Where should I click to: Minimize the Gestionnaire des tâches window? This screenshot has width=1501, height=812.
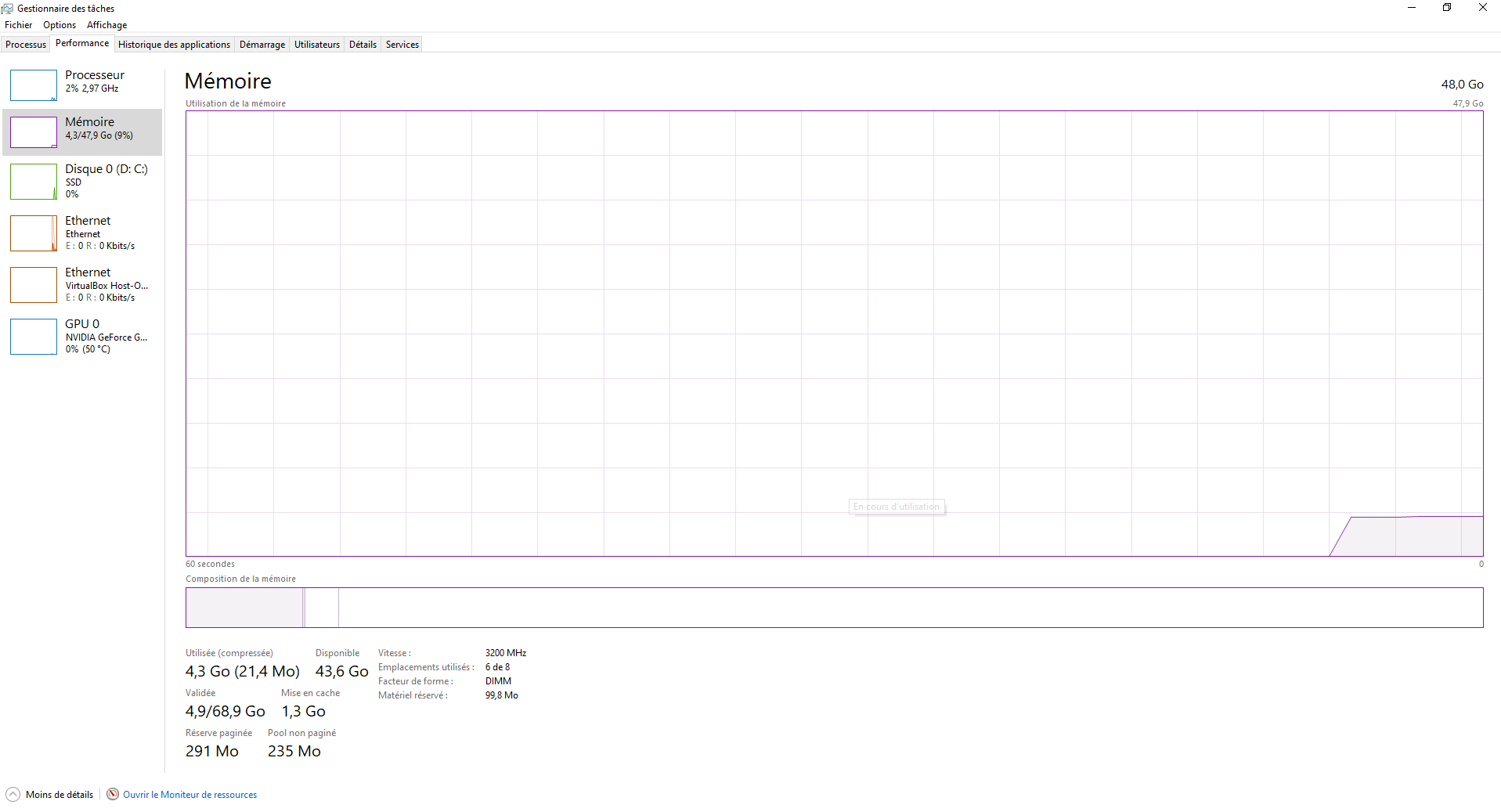[x=1412, y=8]
